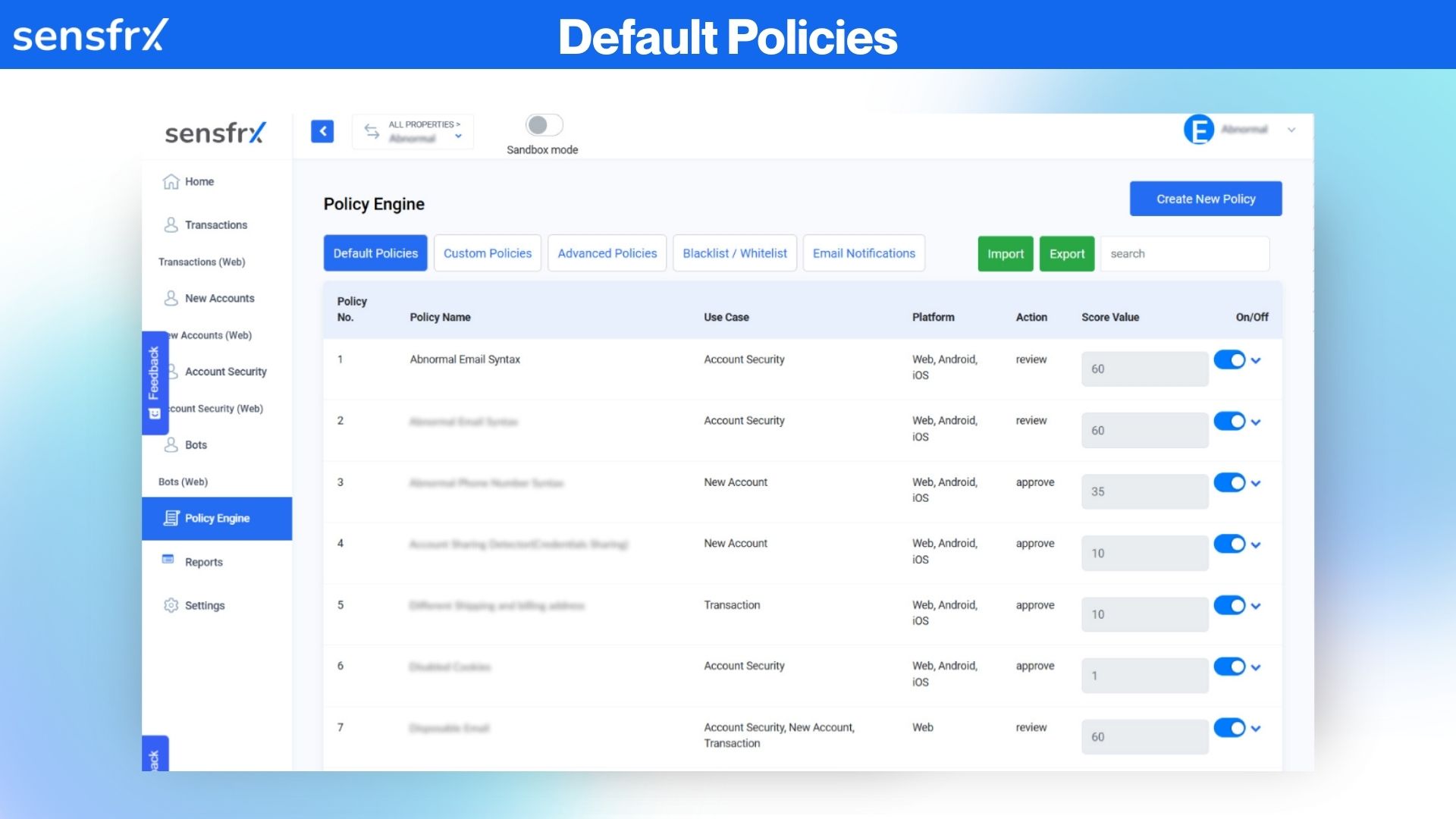
Task: Select the Transactions icon in the sidebar
Action: [x=170, y=224]
